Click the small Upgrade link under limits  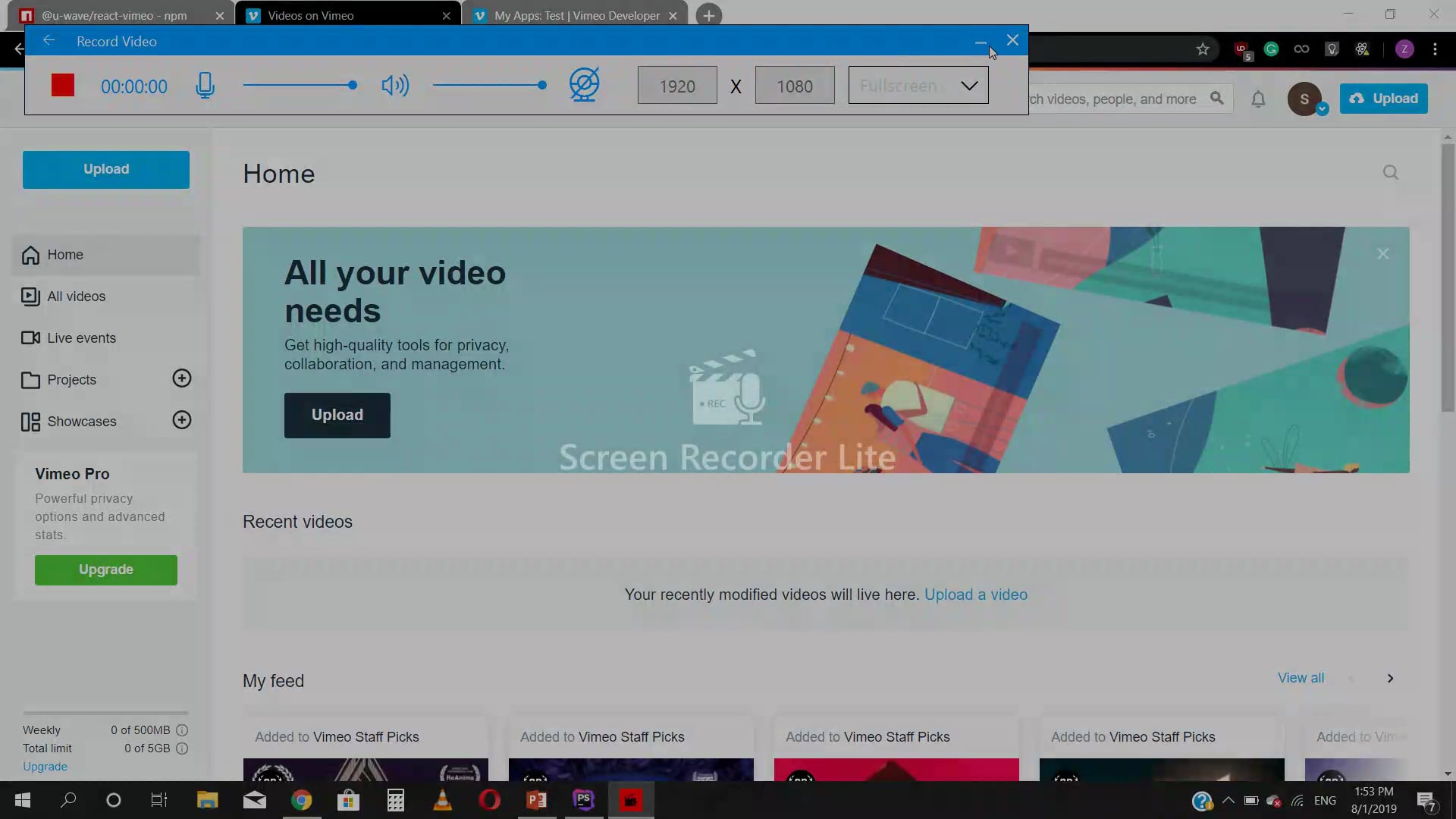click(45, 767)
